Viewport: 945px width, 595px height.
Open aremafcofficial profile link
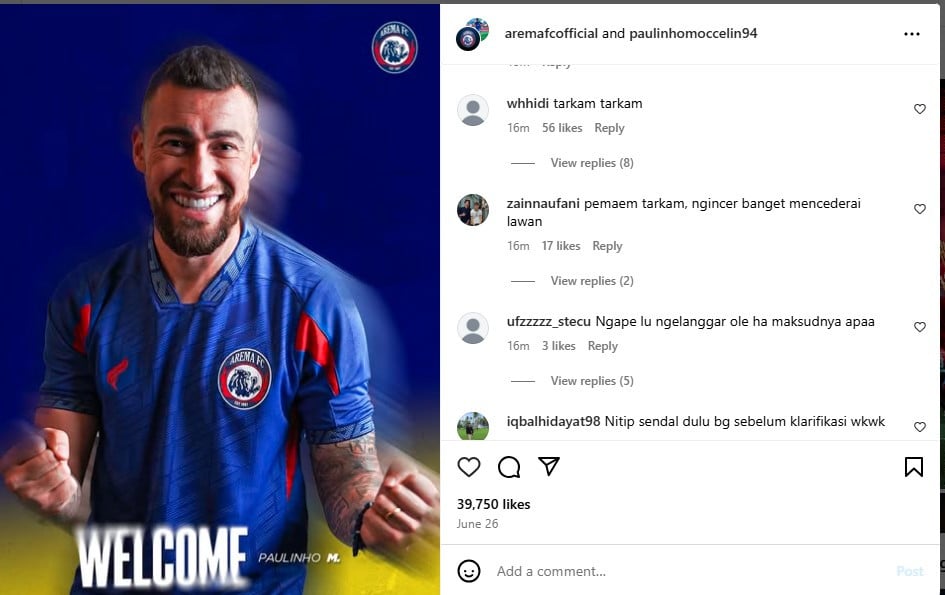[551, 33]
